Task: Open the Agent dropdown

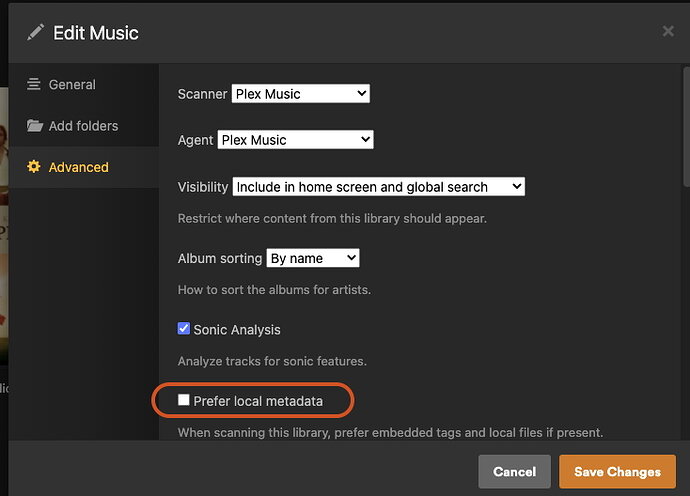Action: (295, 140)
